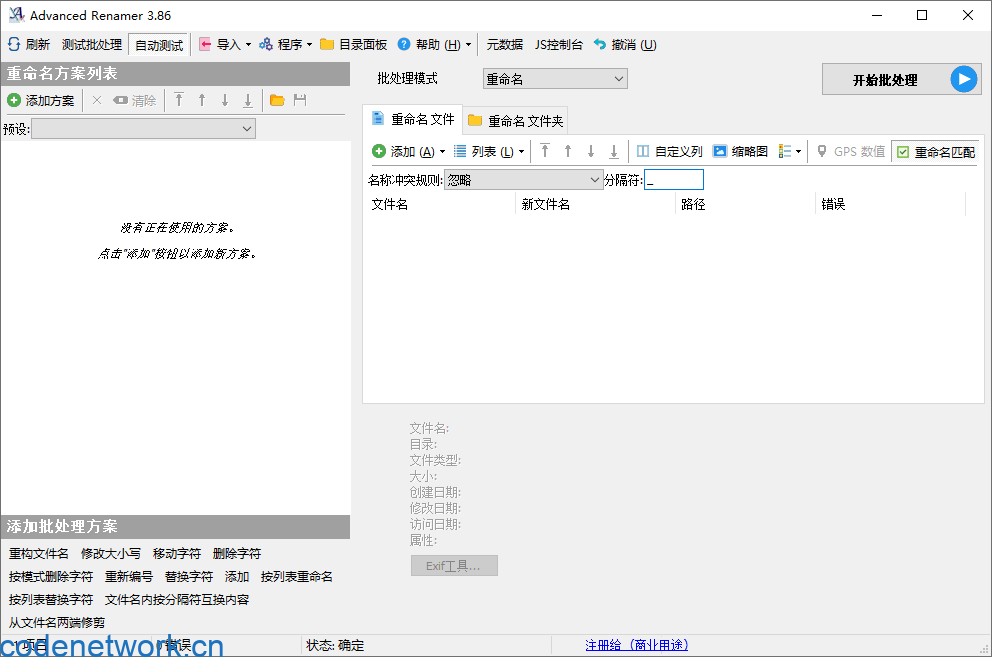Toggle the 缩略图 thumbnails view
Viewport: 992px width, 657px height.
pos(740,152)
